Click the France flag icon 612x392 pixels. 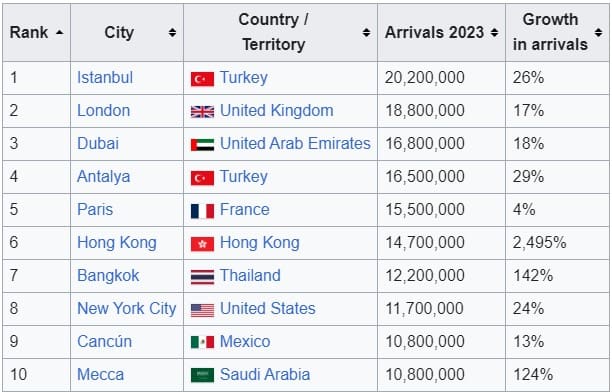[202, 211]
